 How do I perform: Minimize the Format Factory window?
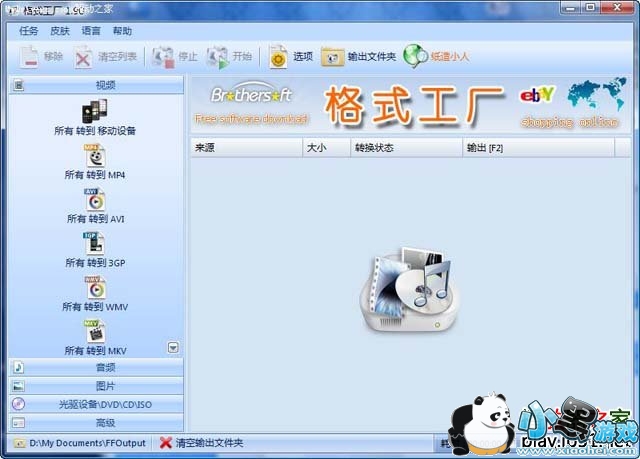click(x=570, y=7)
